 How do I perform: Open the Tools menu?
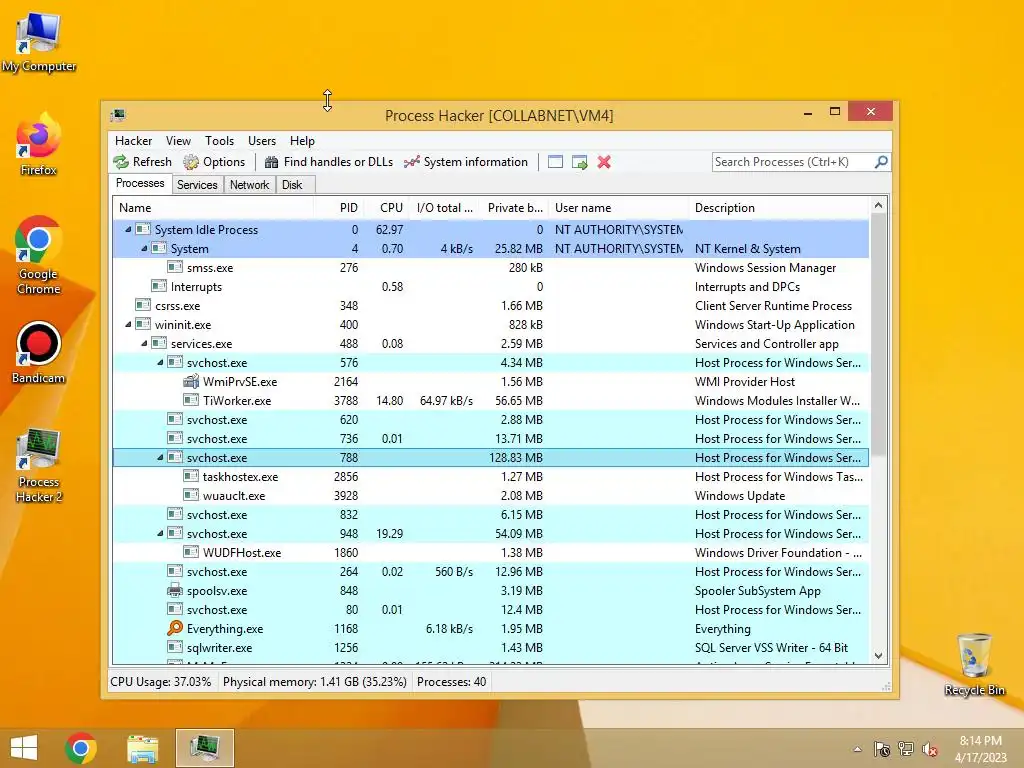pyautogui.click(x=219, y=140)
